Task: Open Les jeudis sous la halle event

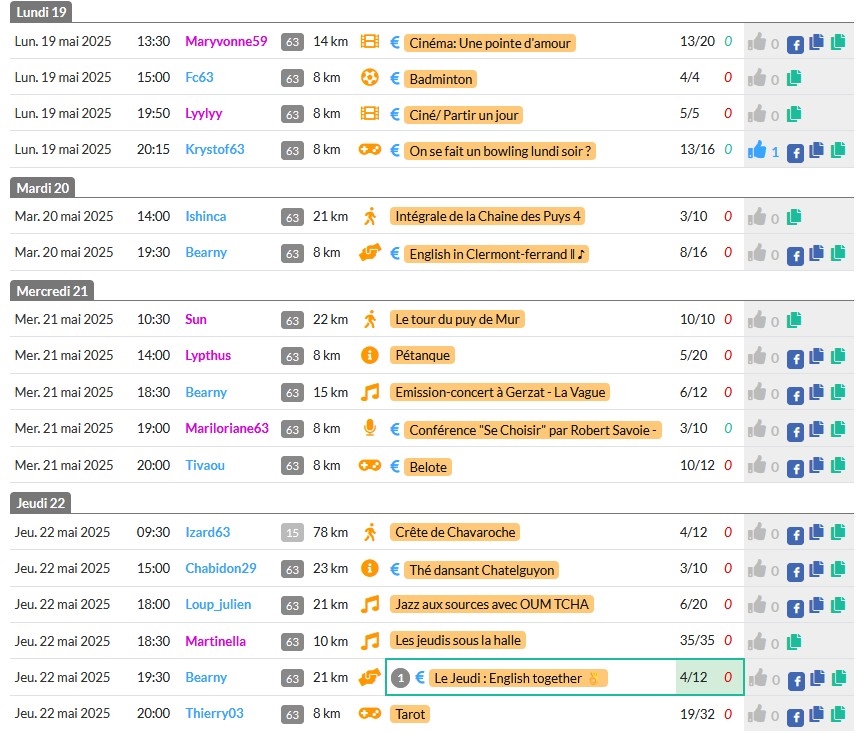Action: 458,641
